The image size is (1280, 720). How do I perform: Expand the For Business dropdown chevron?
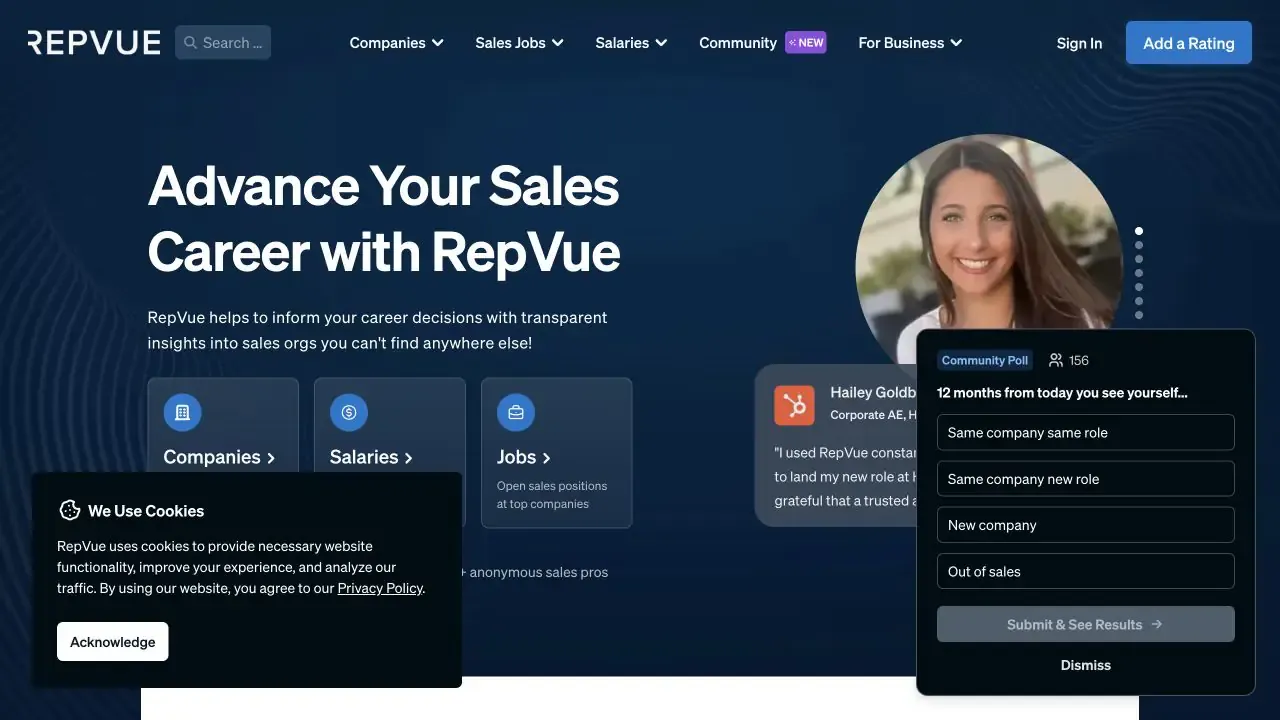click(x=956, y=43)
